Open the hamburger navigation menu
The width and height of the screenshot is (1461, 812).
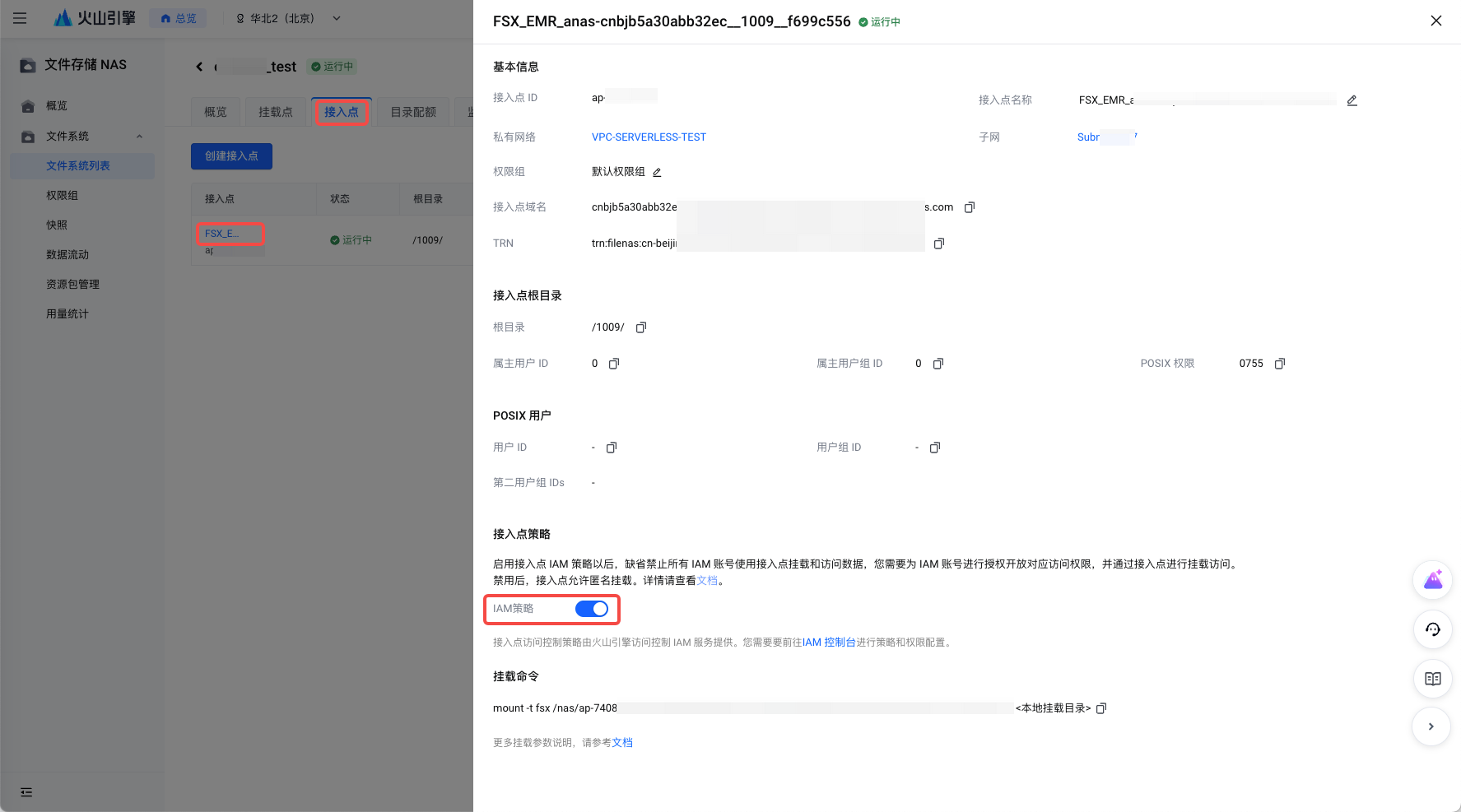[x=20, y=18]
